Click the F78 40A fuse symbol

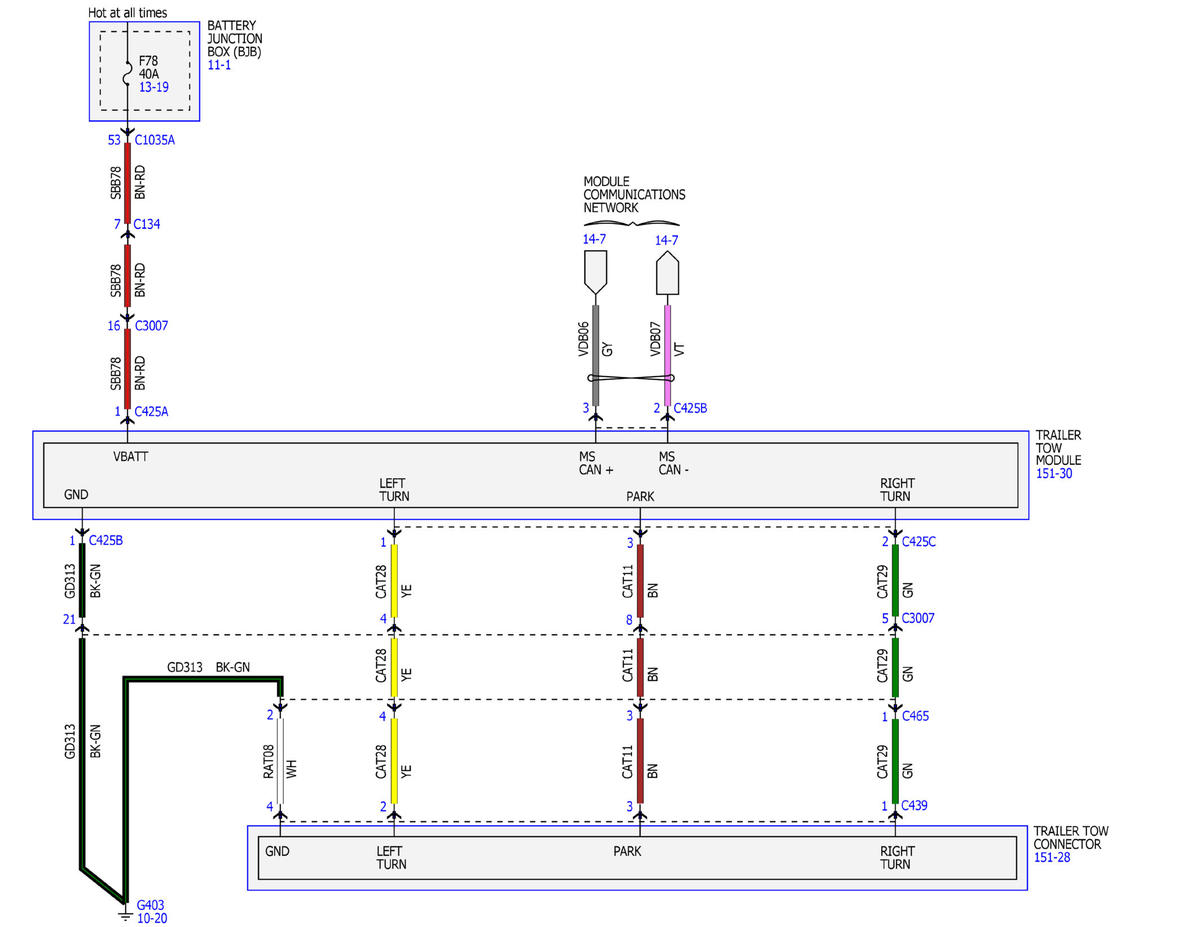128,73
